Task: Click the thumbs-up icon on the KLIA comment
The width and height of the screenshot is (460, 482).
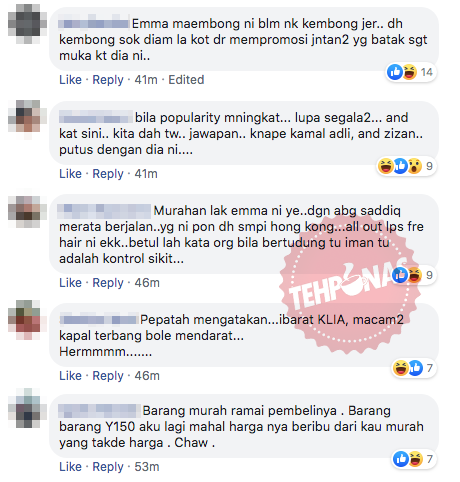Action: click(x=415, y=368)
